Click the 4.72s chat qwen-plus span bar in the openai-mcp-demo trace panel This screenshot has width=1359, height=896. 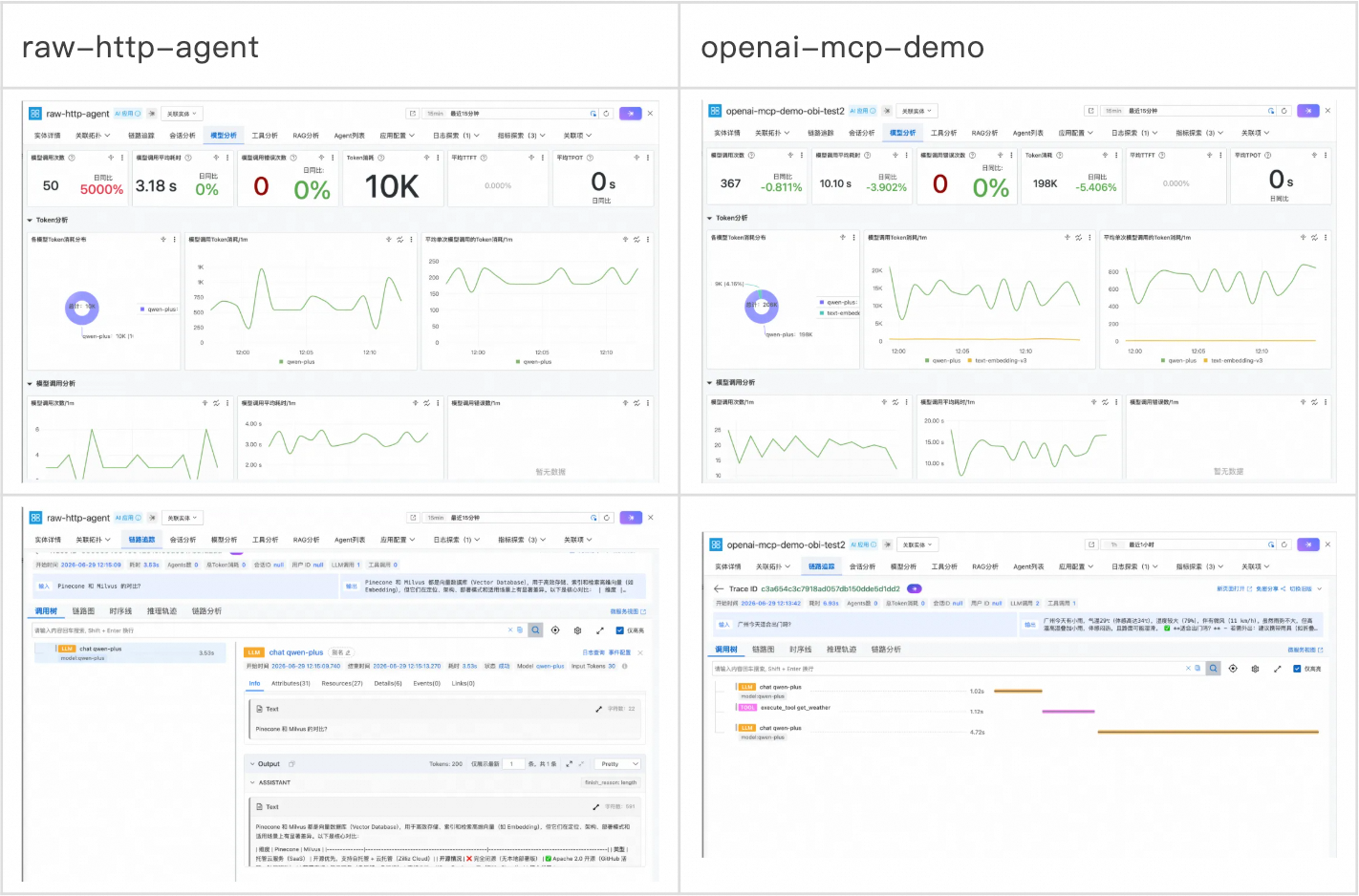[1208, 732]
